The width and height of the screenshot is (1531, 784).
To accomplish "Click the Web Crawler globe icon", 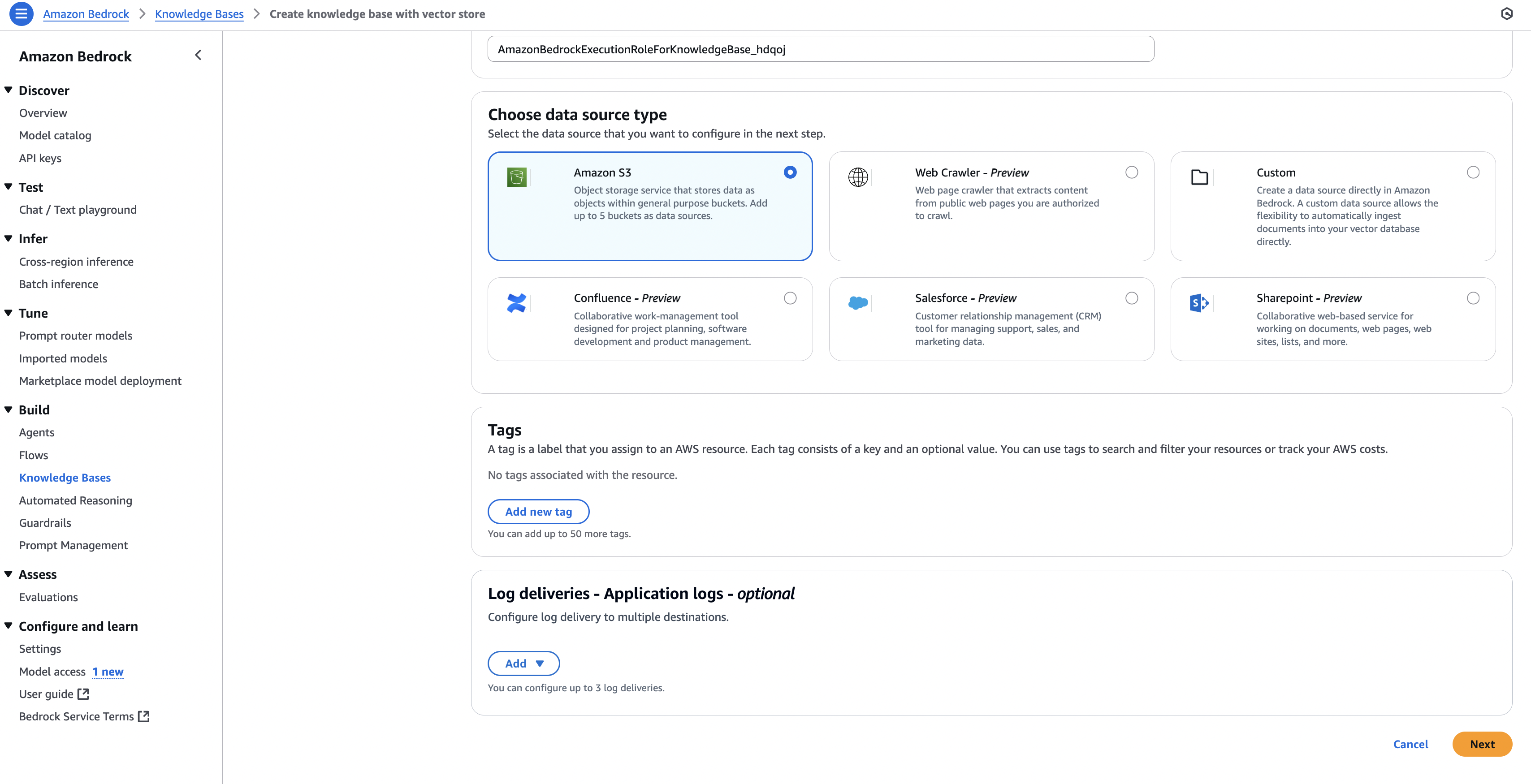I will pyautogui.click(x=858, y=177).
